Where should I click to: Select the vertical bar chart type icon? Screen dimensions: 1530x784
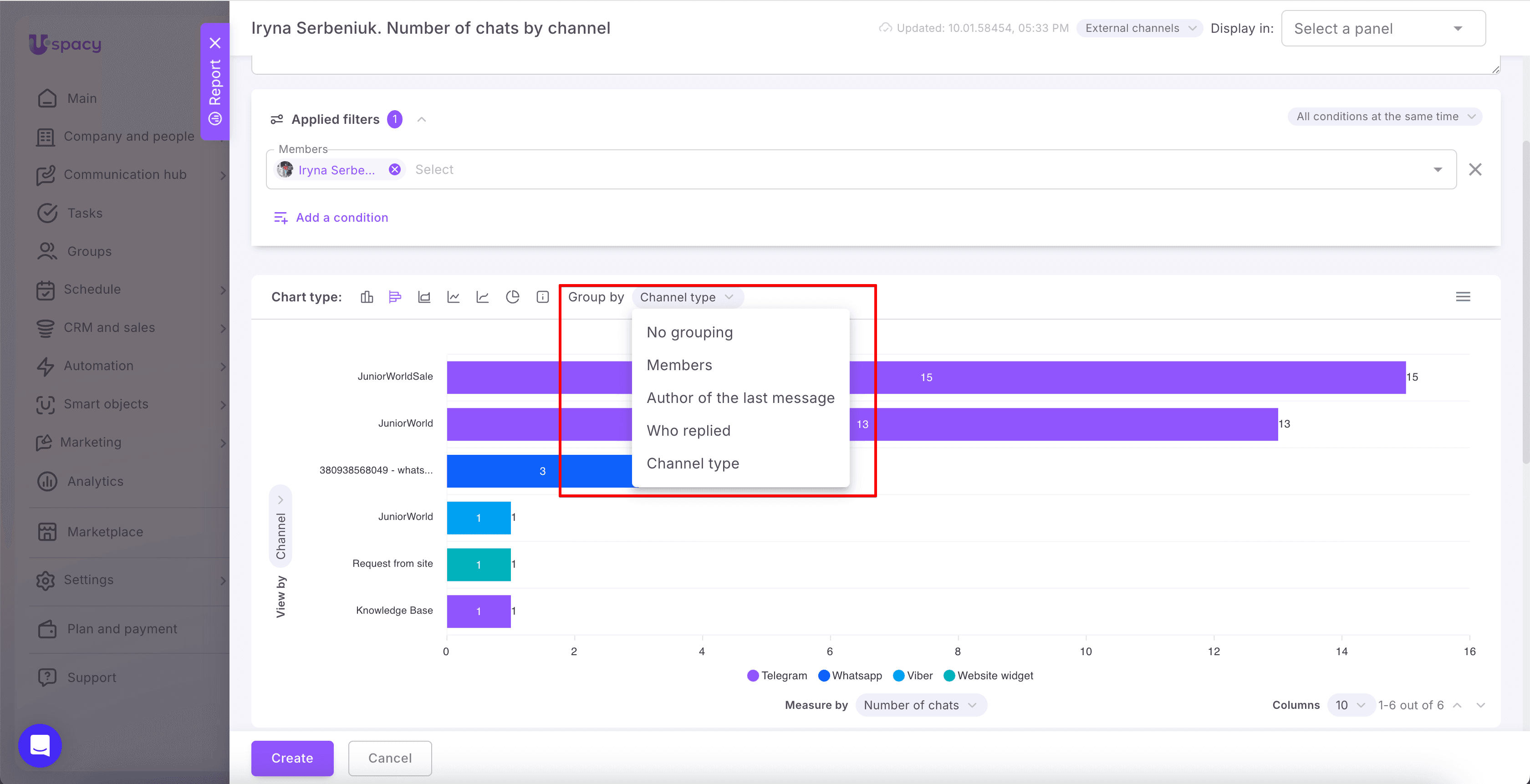tap(367, 297)
